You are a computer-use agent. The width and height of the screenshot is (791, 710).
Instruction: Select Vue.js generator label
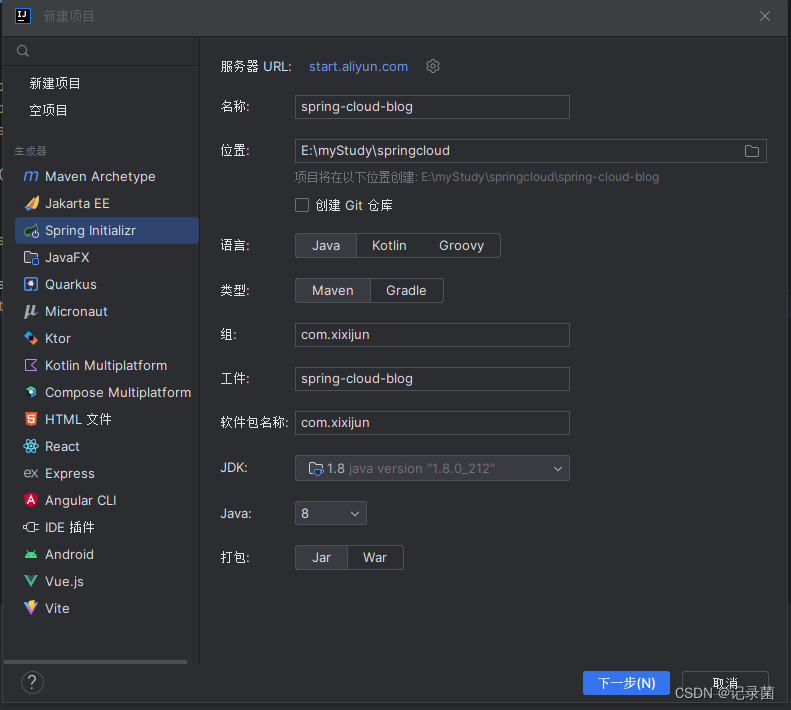64,581
